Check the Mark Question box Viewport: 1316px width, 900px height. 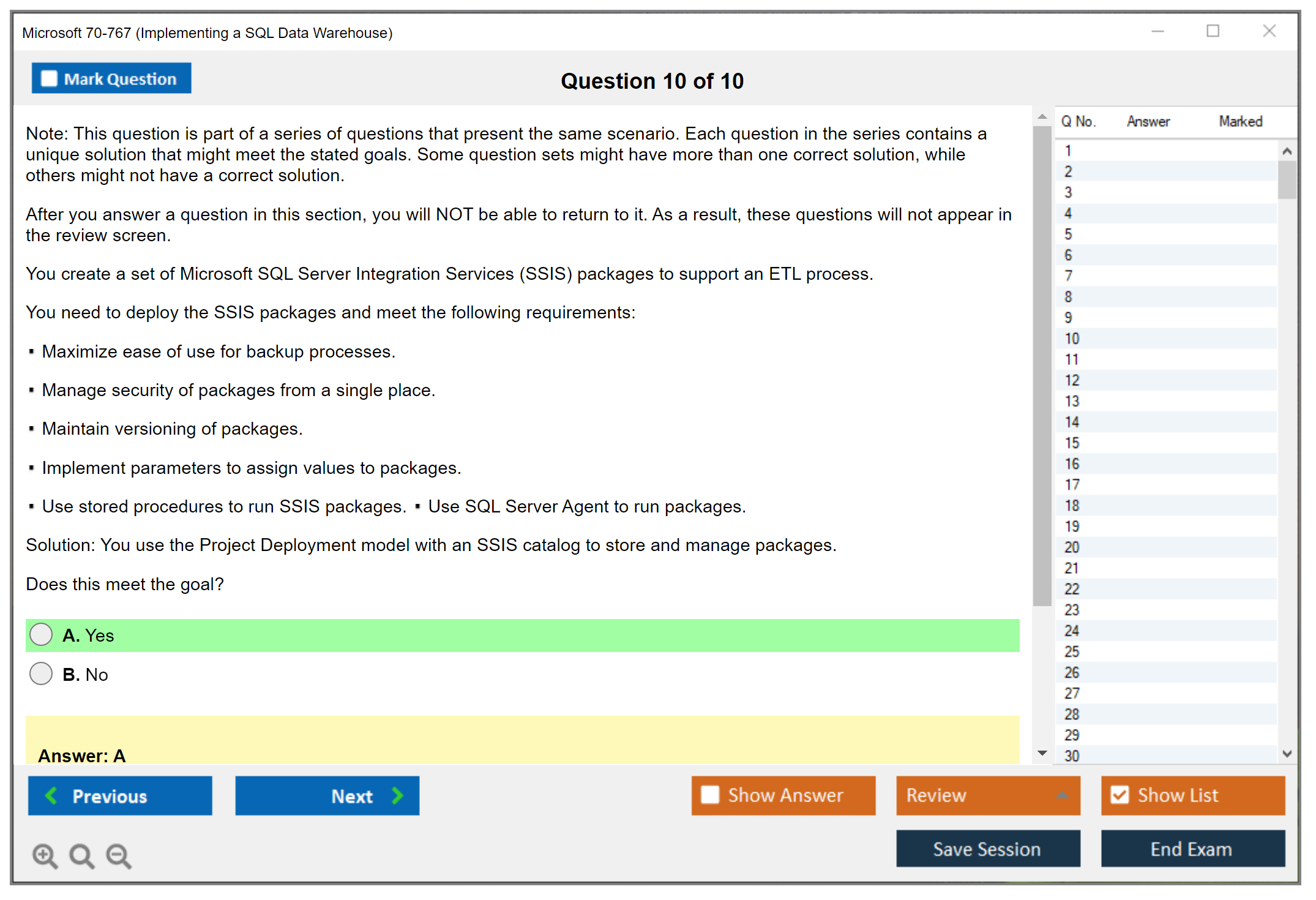click(x=49, y=78)
